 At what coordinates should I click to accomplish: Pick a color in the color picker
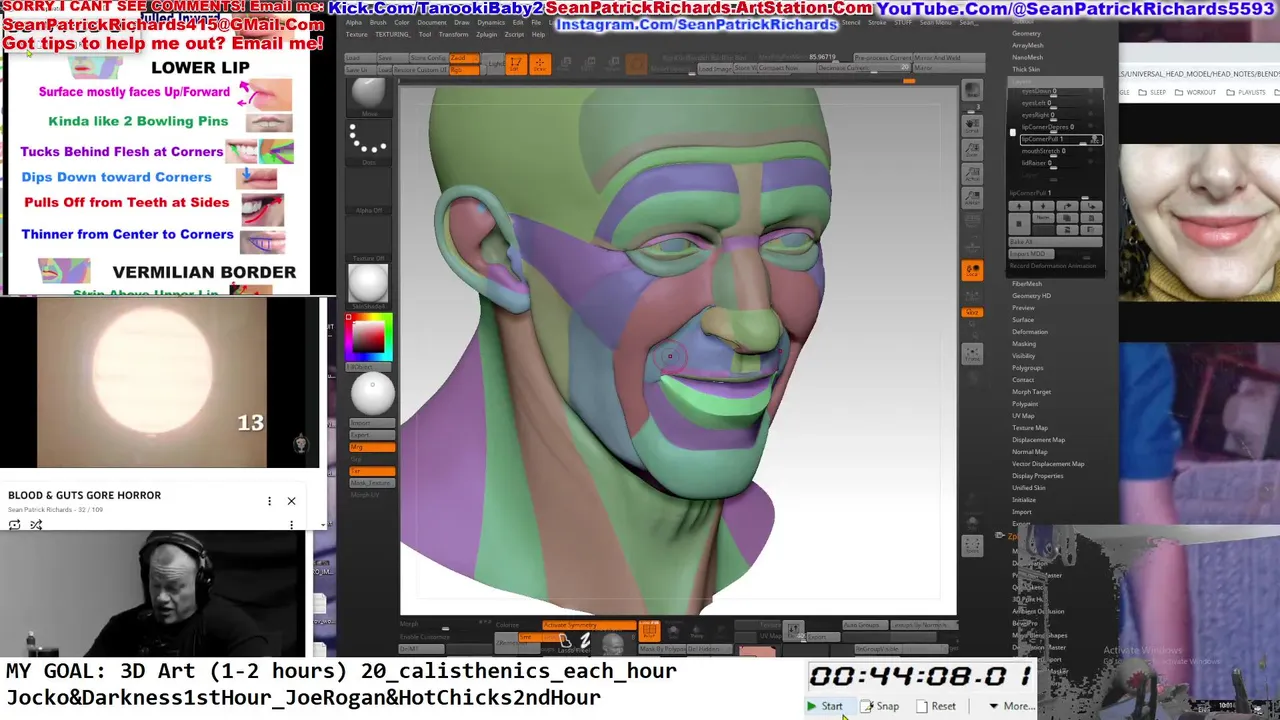pyautogui.click(x=368, y=337)
